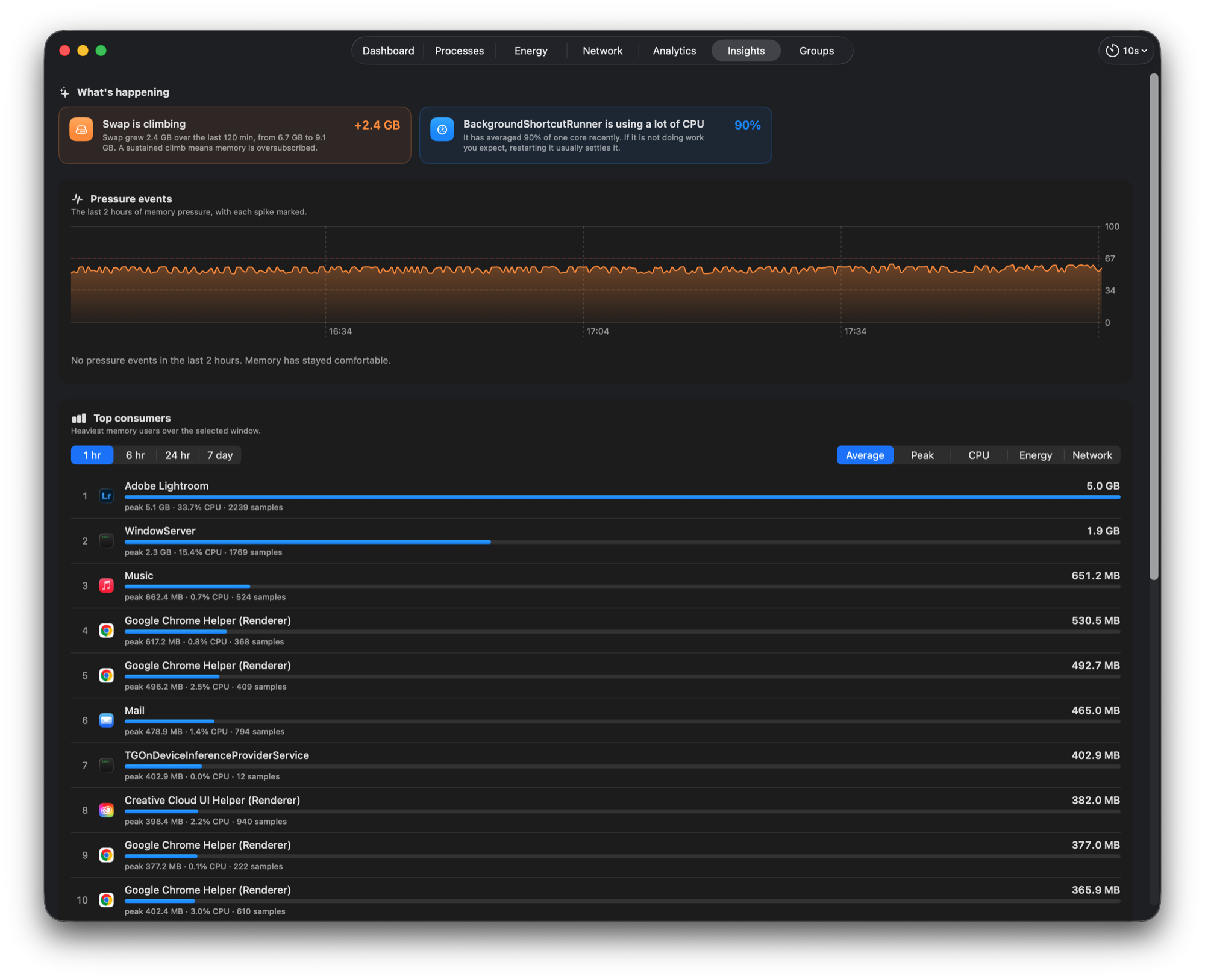Select the Music process name
The width and height of the screenshot is (1205, 980).
[x=139, y=576]
